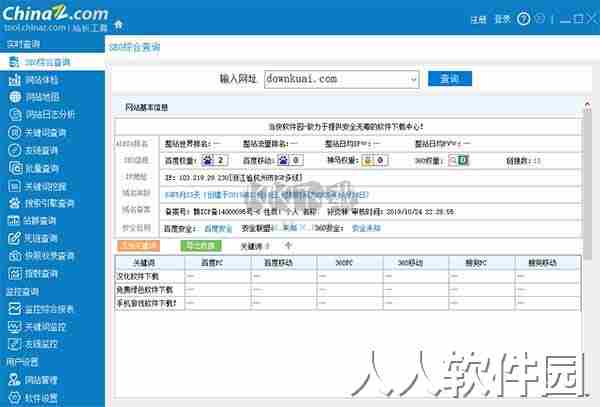Click the IP address line text
600x407 pixels.
(x=233, y=178)
